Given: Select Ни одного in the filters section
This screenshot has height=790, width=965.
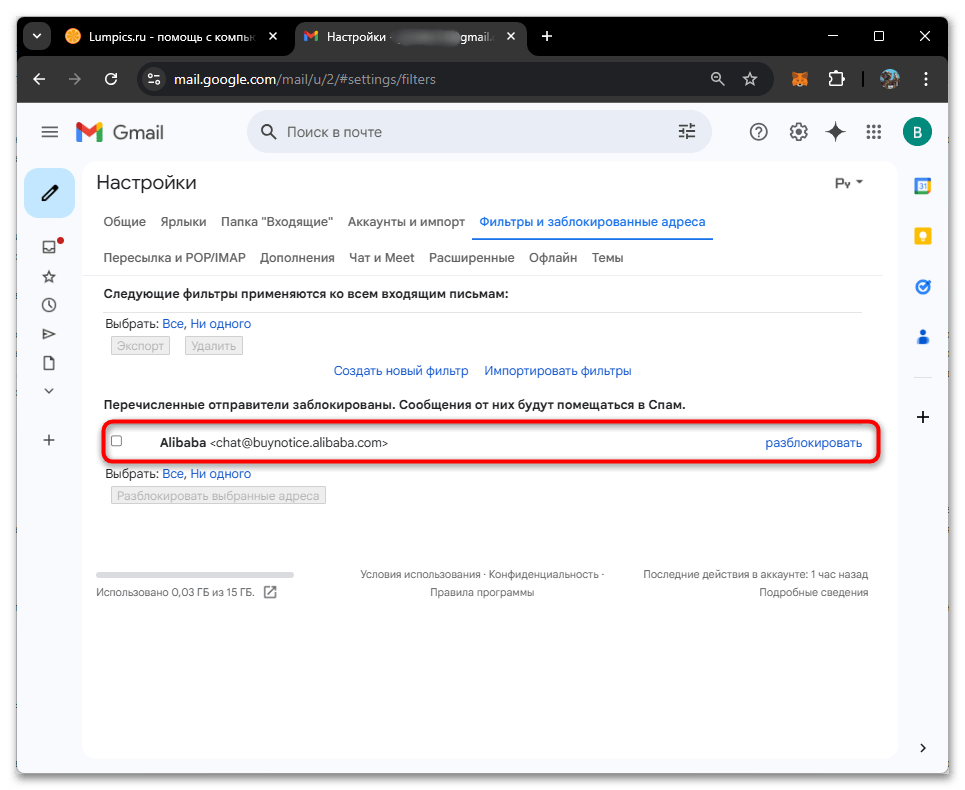Looking at the screenshot, I should 220,324.
